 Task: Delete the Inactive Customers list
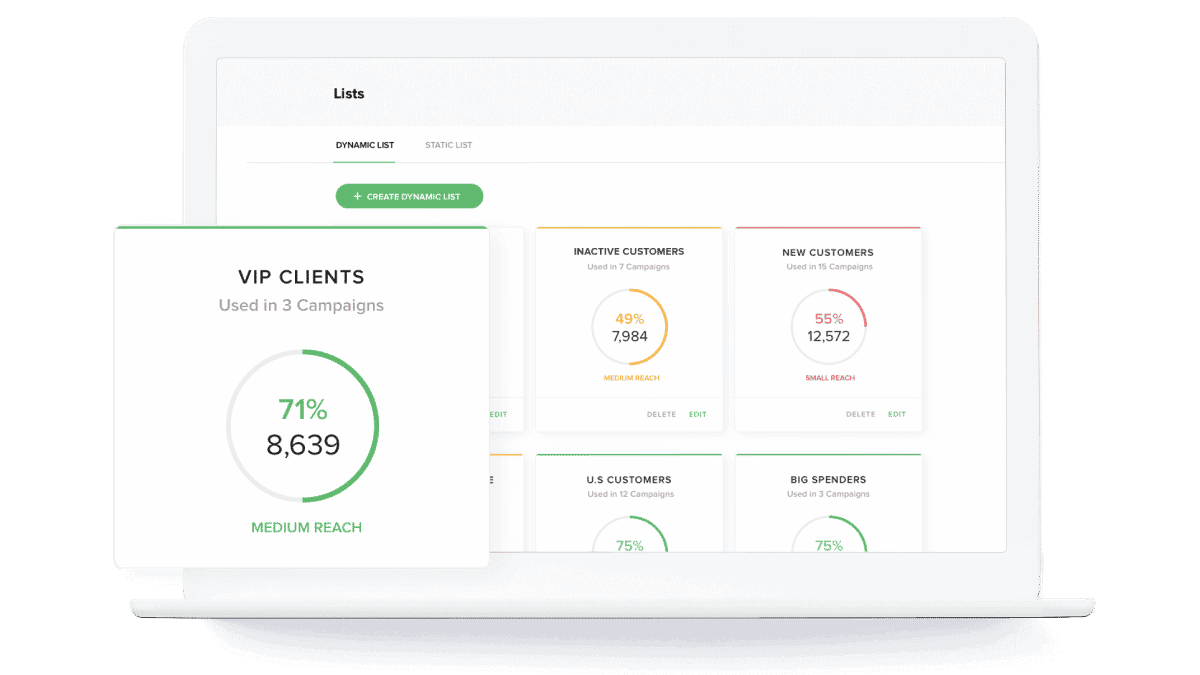pyautogui.click(x=661, y=414)
